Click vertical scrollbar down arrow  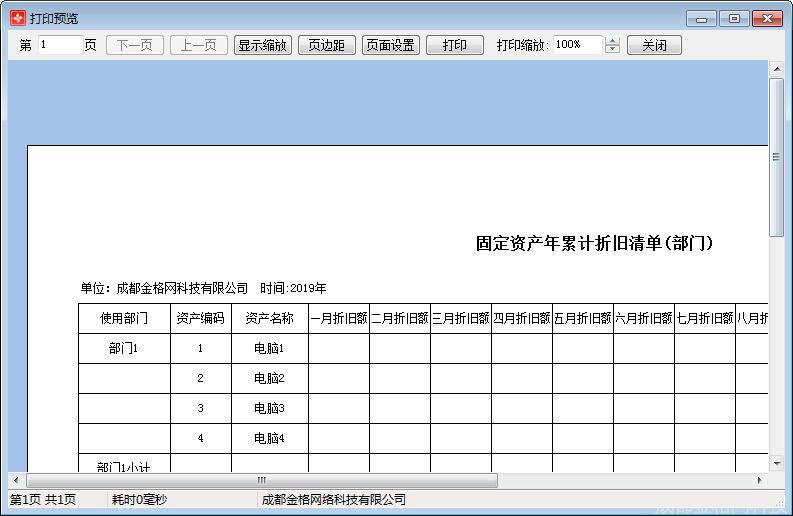point(776,463)
